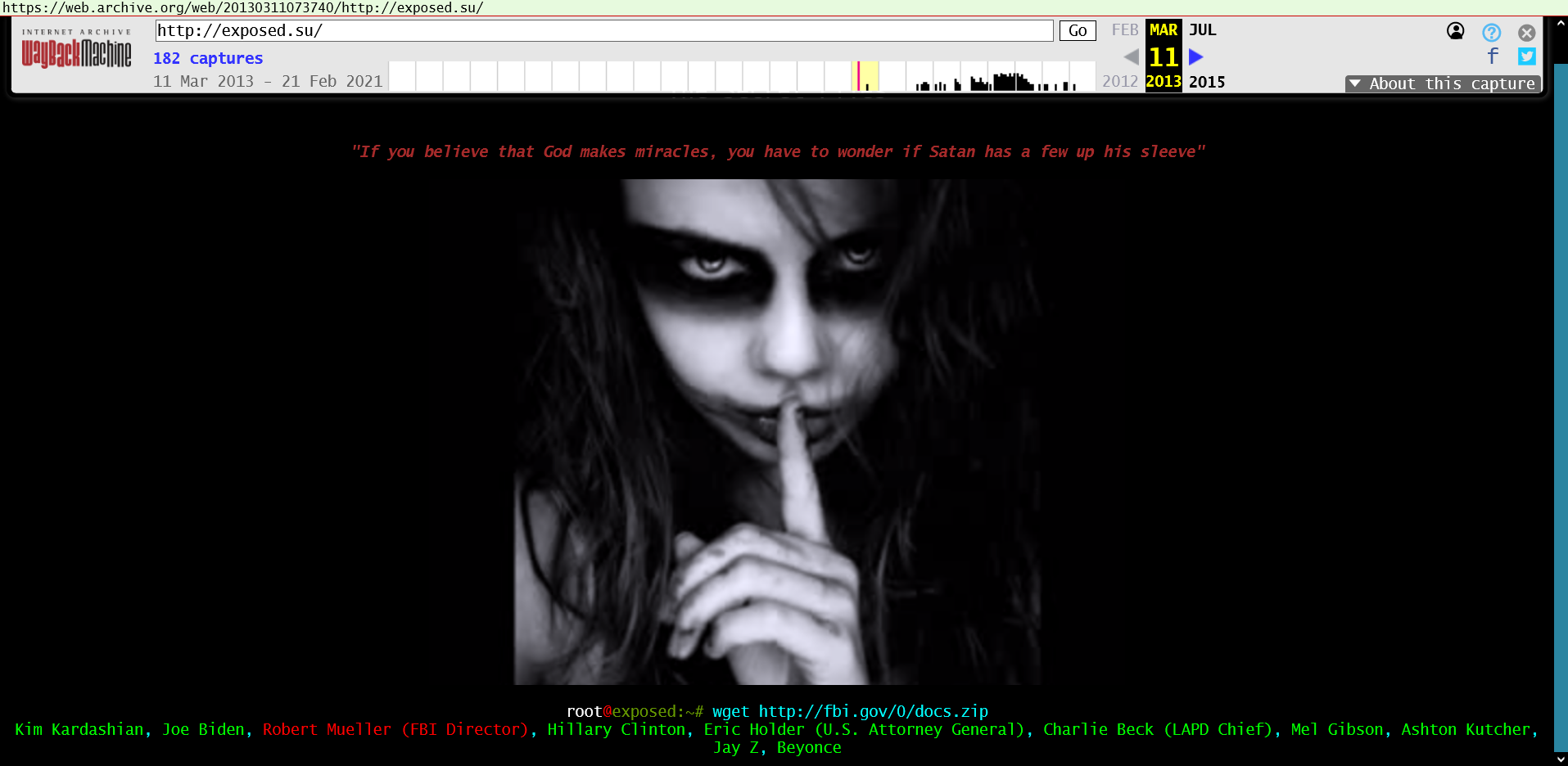Click the web.archive.org address bar URL
This screenshot has height=766, width=1568.
tap(242, 7)
